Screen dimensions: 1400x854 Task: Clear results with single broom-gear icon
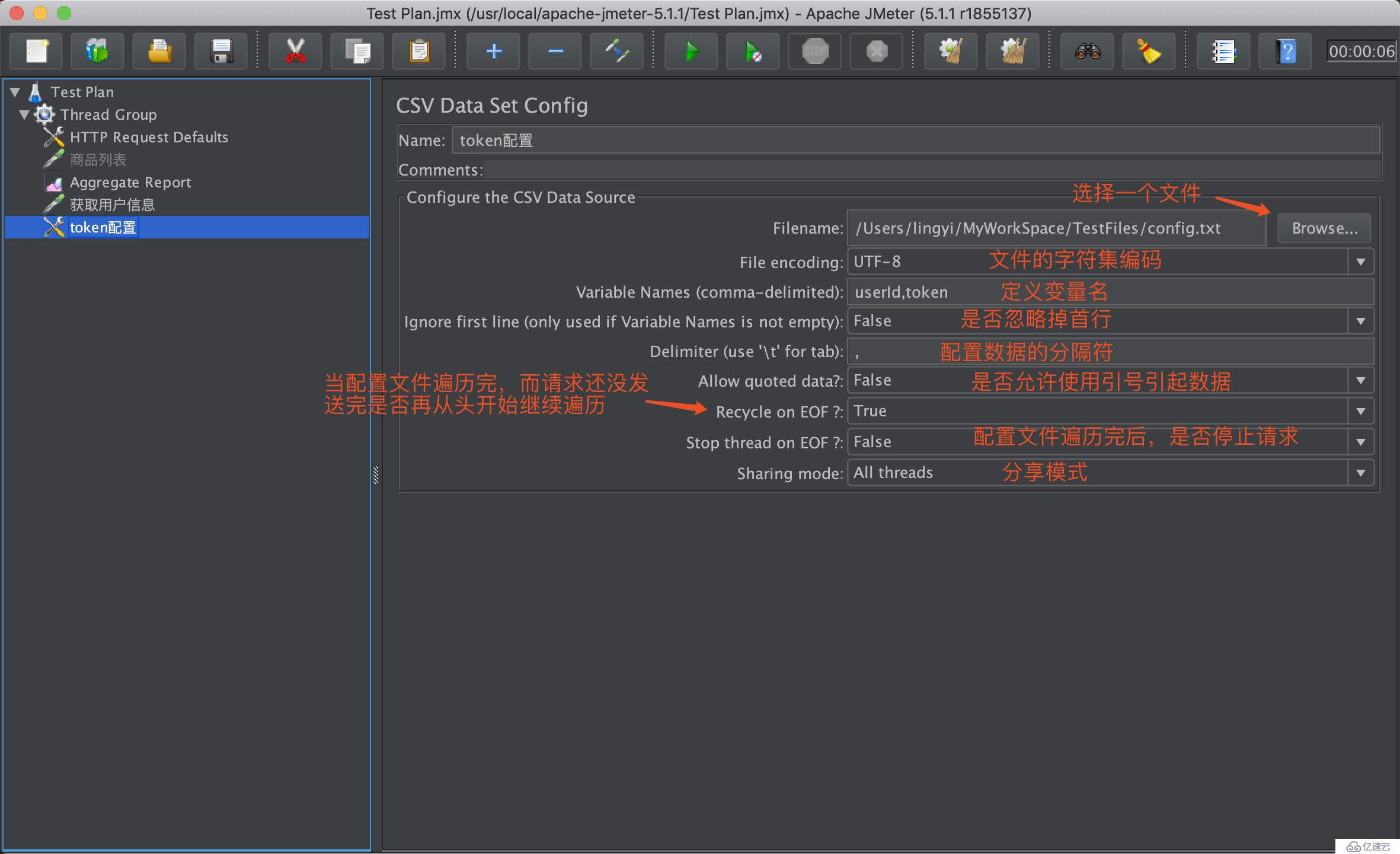(x=951, y=51)
